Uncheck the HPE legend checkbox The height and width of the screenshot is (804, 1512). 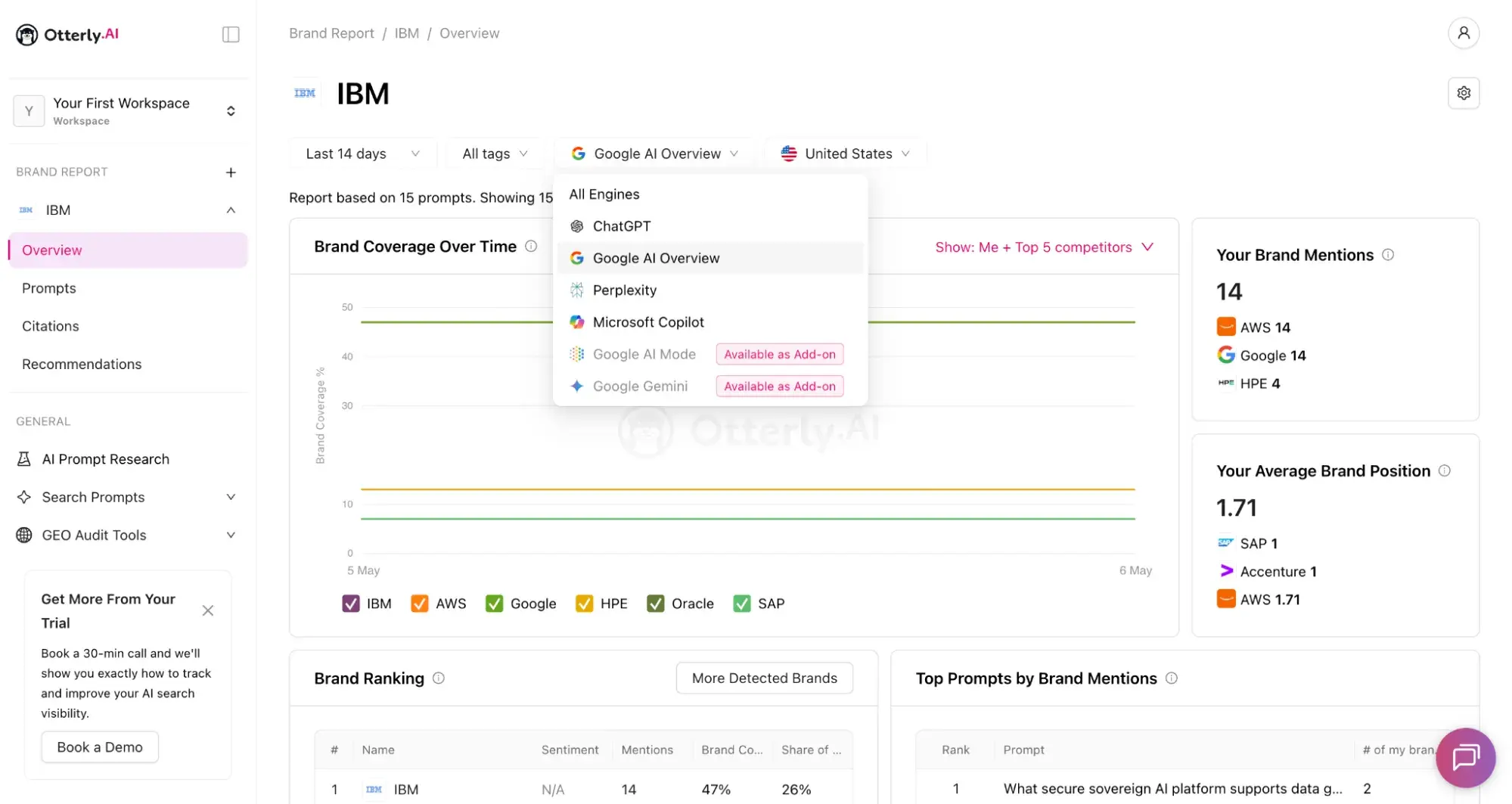tap(584, 604)
